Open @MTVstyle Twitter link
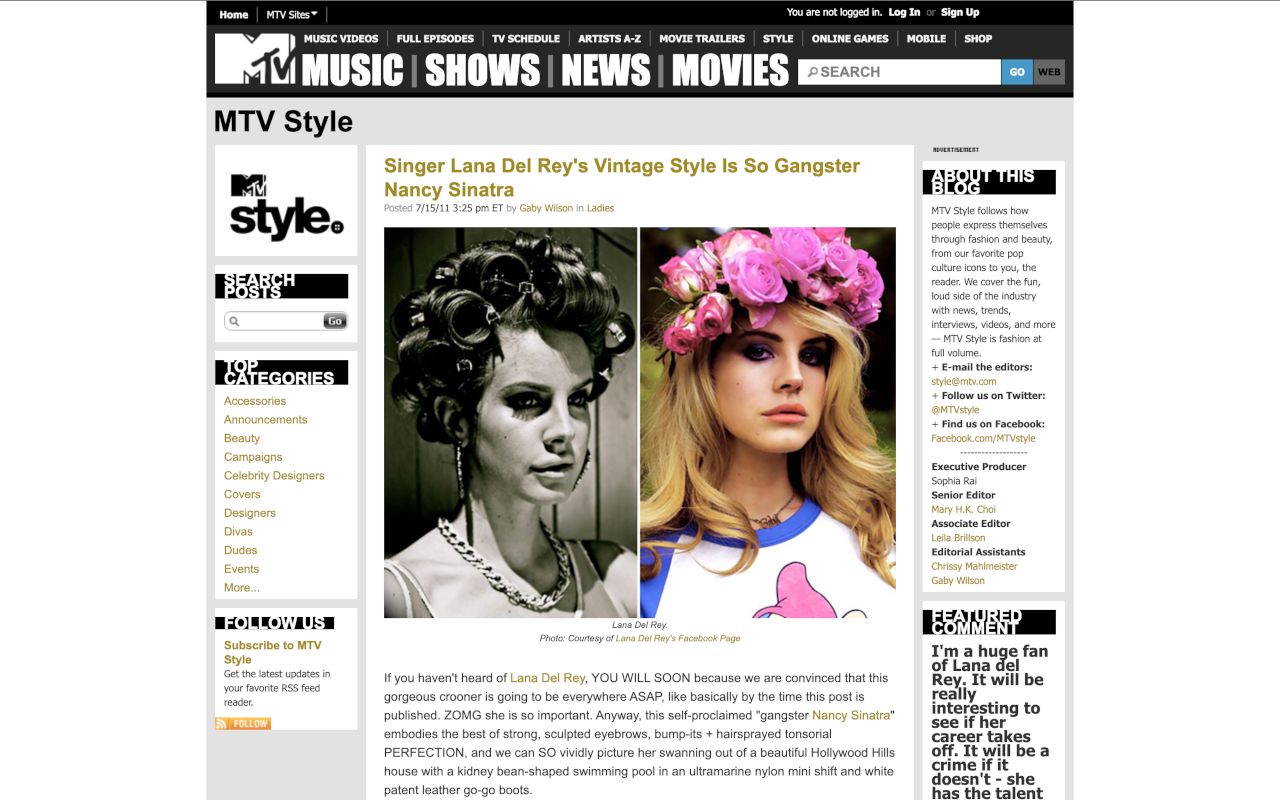Image resolution: width=1280 pixels, height=800 pixels. click(955, 410)
